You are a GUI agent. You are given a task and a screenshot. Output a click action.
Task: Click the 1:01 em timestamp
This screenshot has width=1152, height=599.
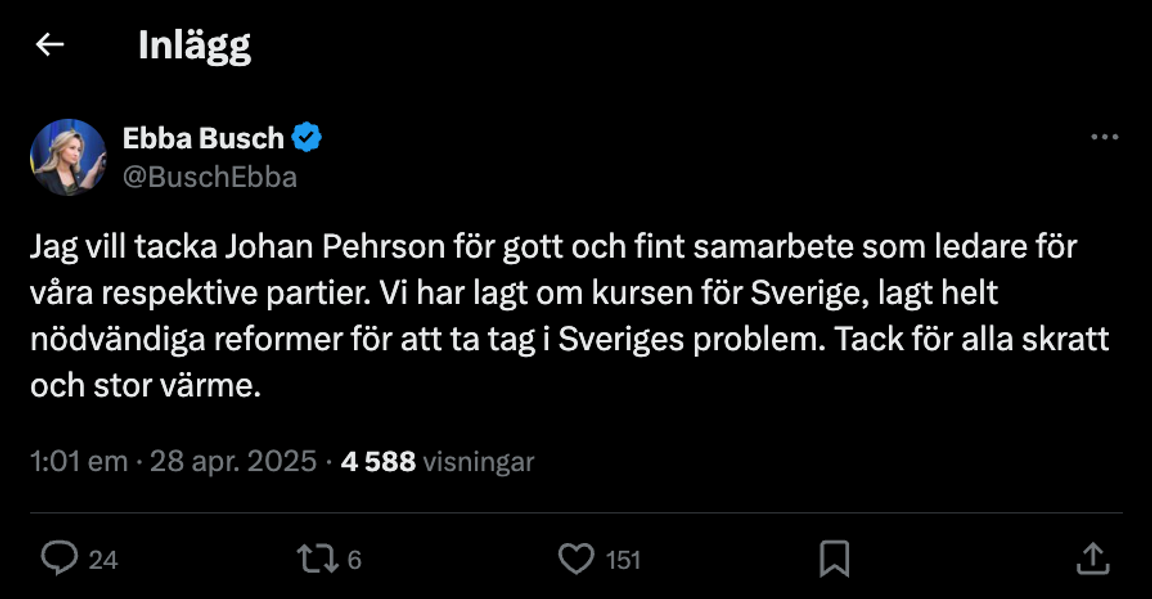[x=79, y=461]
